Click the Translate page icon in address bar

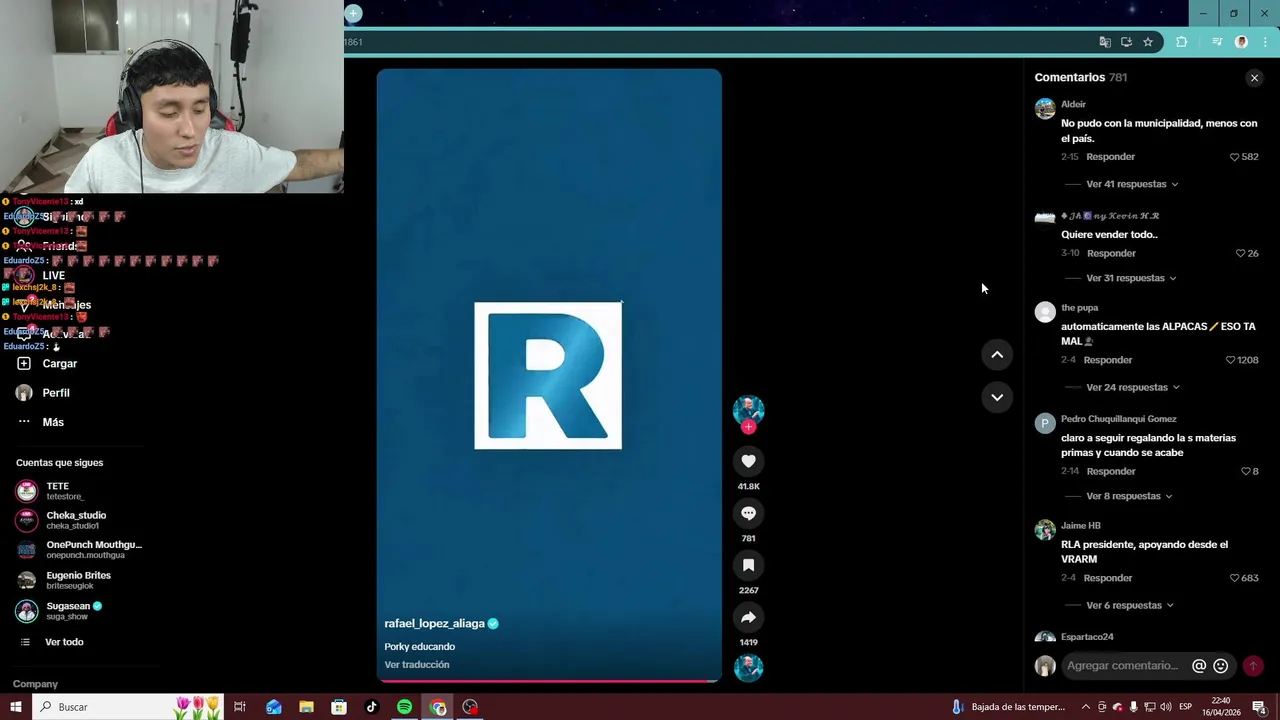pos(1105,42)
